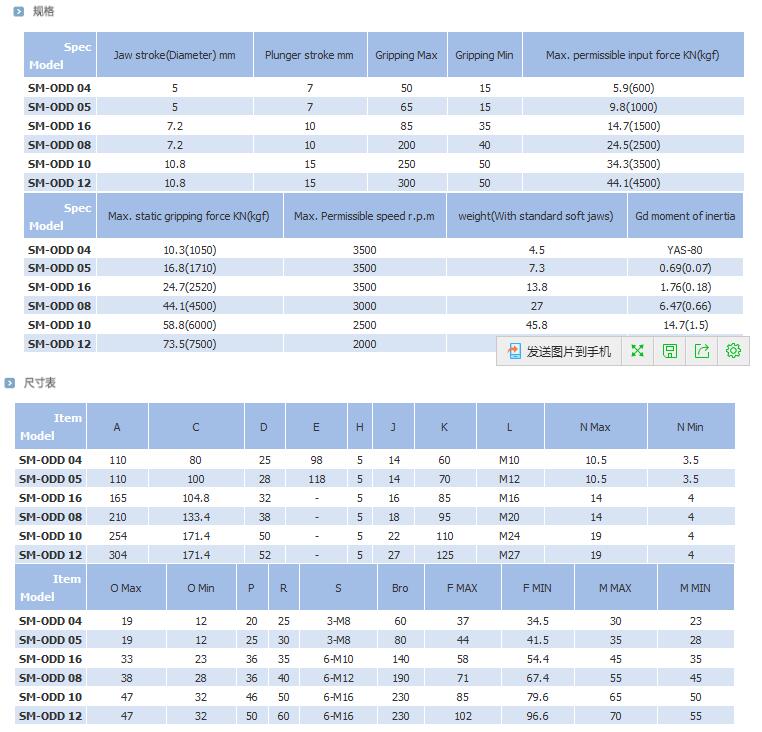Click 'Max. Permissible speed r.p.m' header
The width and height of the screenshot is (762, 732).
[364, 216]
